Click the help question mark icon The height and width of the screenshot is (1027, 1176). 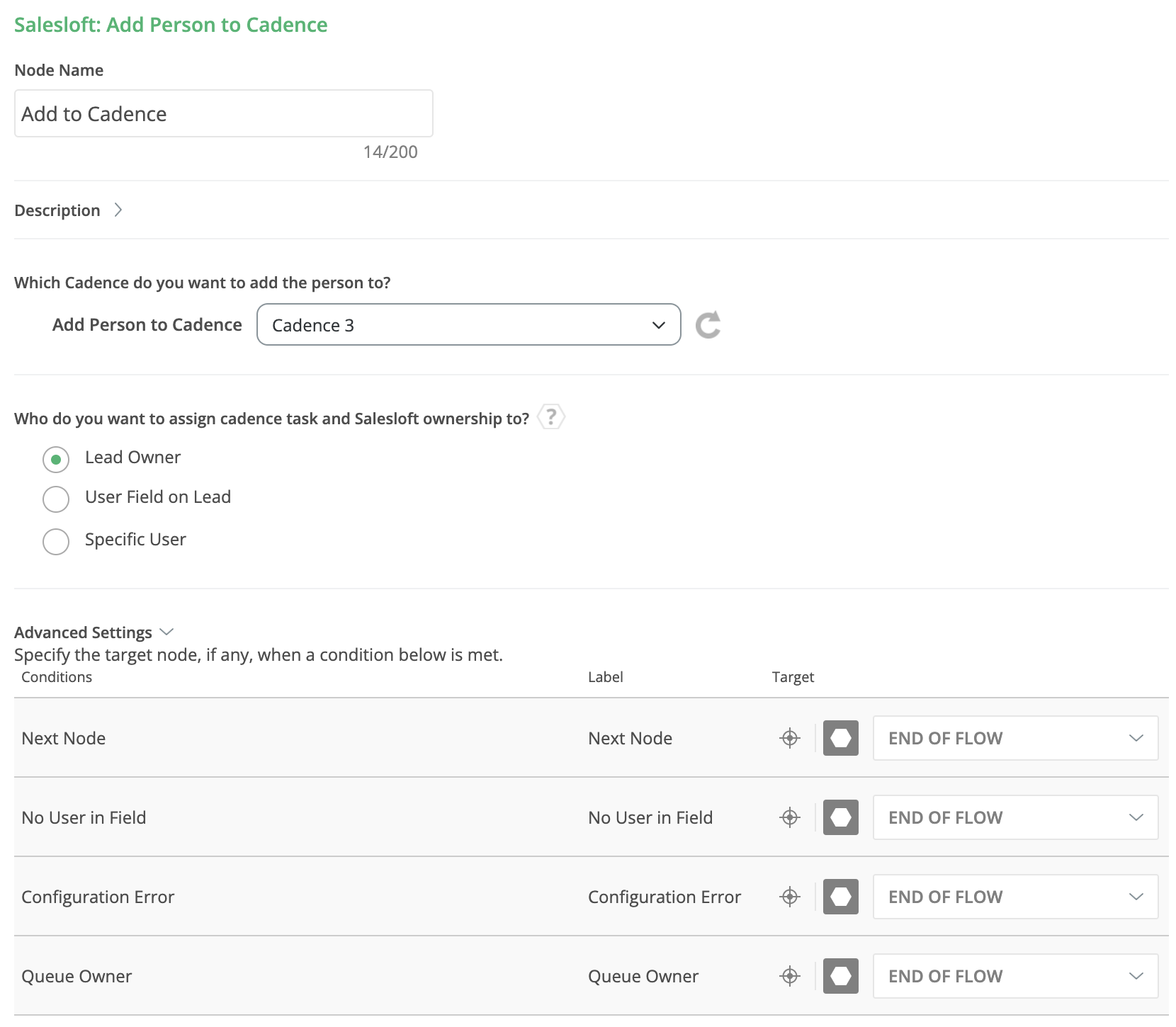551,417
